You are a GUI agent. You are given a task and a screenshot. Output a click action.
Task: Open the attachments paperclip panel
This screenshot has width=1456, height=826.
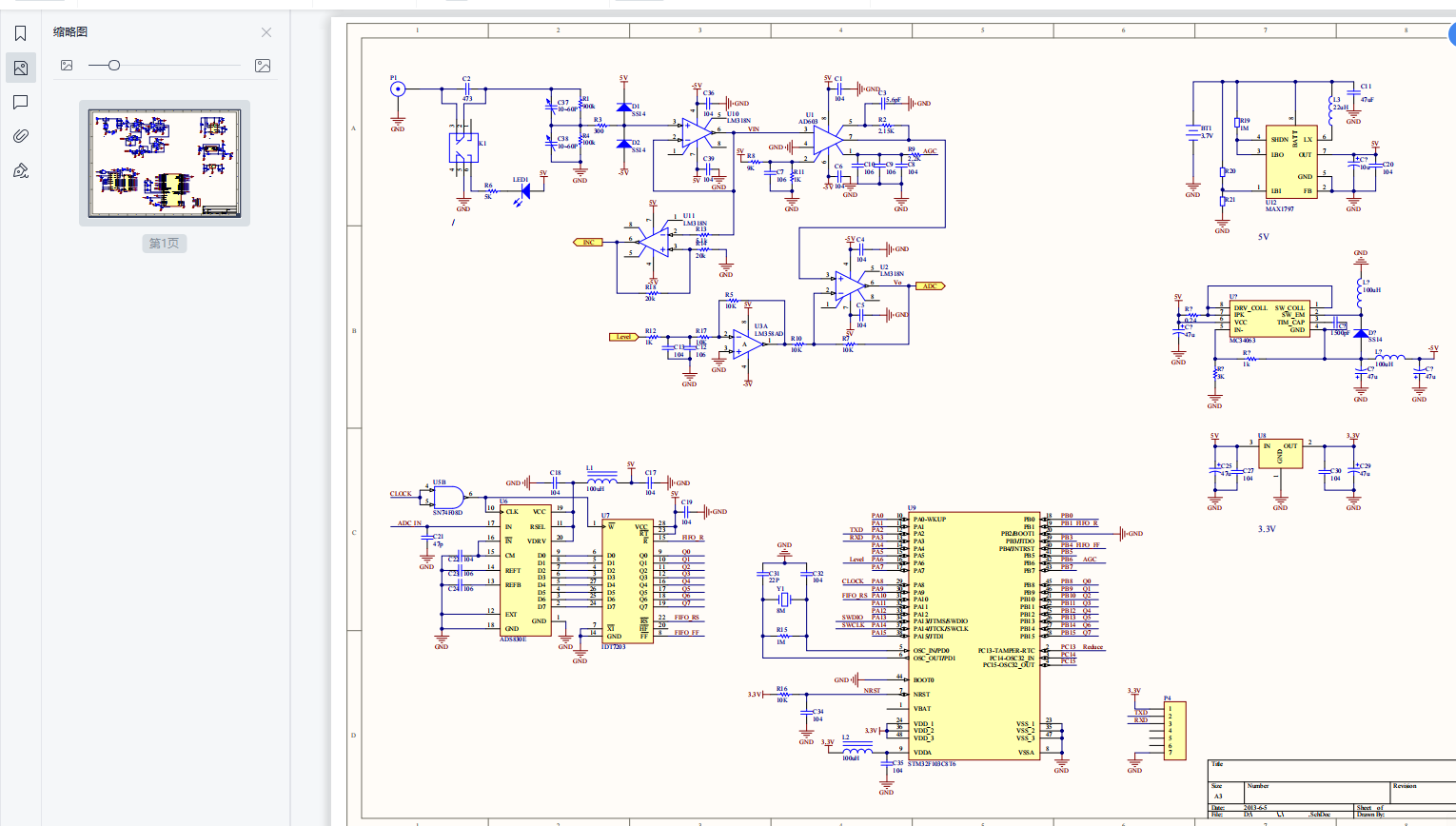click(x=20, y=136)
